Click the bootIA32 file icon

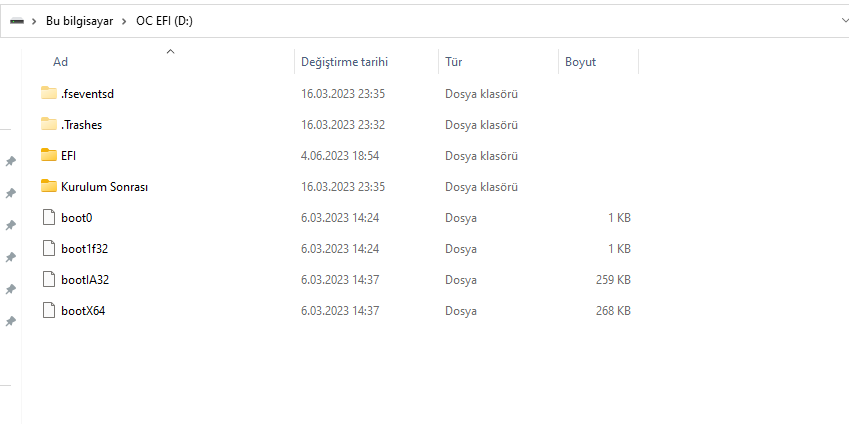[x=49, y=279]
